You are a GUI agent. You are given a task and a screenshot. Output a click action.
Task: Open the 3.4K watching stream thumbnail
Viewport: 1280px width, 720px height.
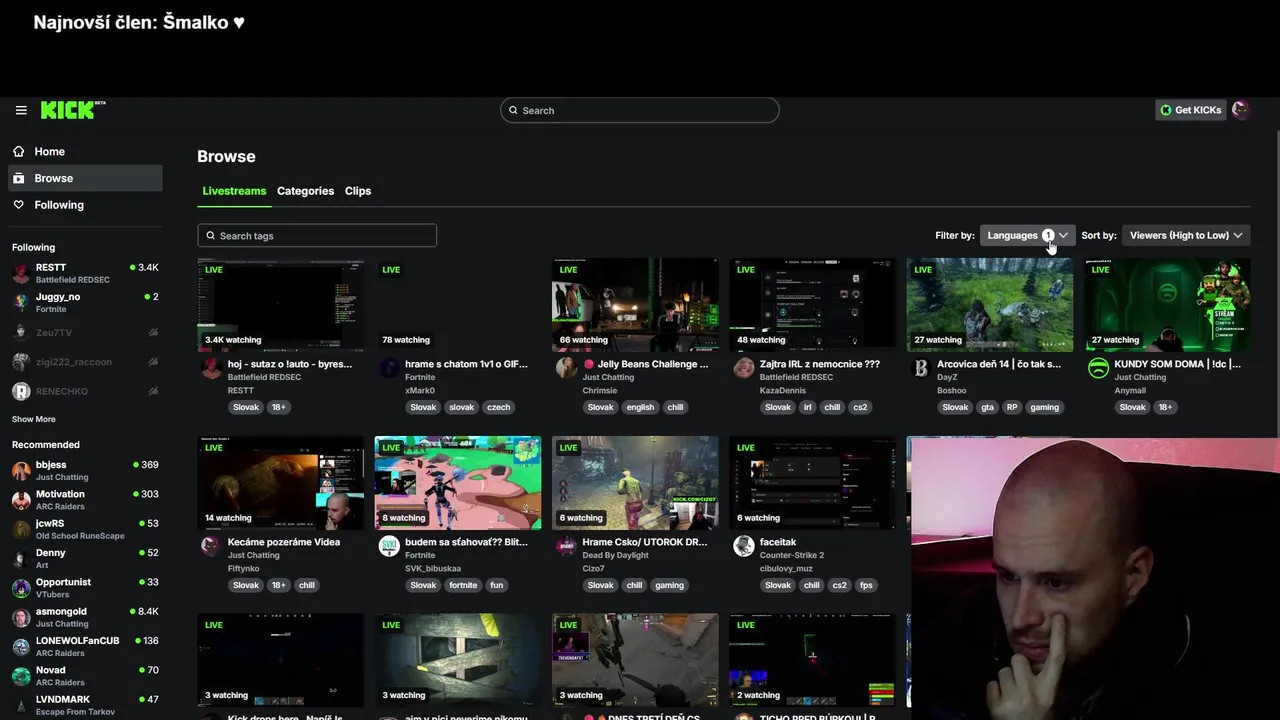coord(281,305)
